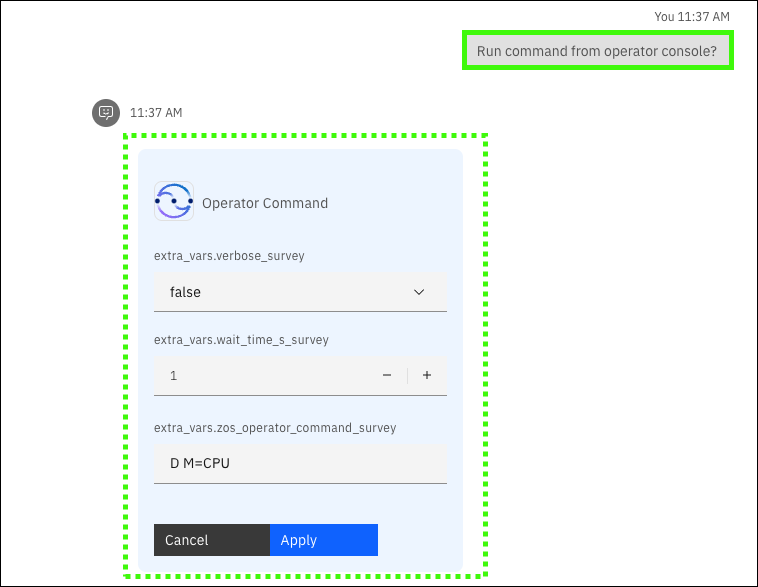The width and height of the screenshot is (758, 587).
Task: Click the chatbot avatar icon
Action: click(106, 113)
